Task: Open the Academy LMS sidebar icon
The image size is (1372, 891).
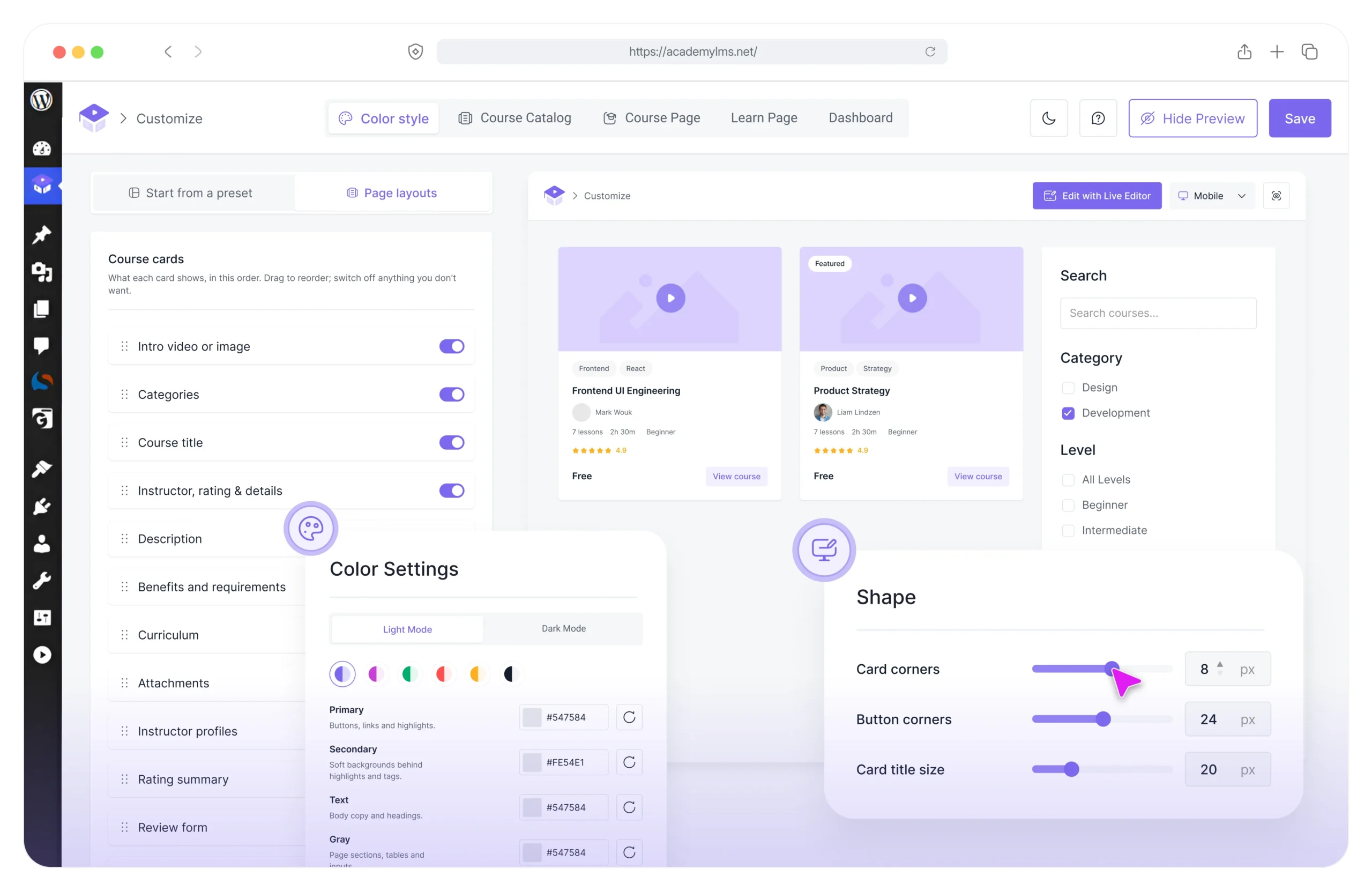Action: (x=42, y=185)
